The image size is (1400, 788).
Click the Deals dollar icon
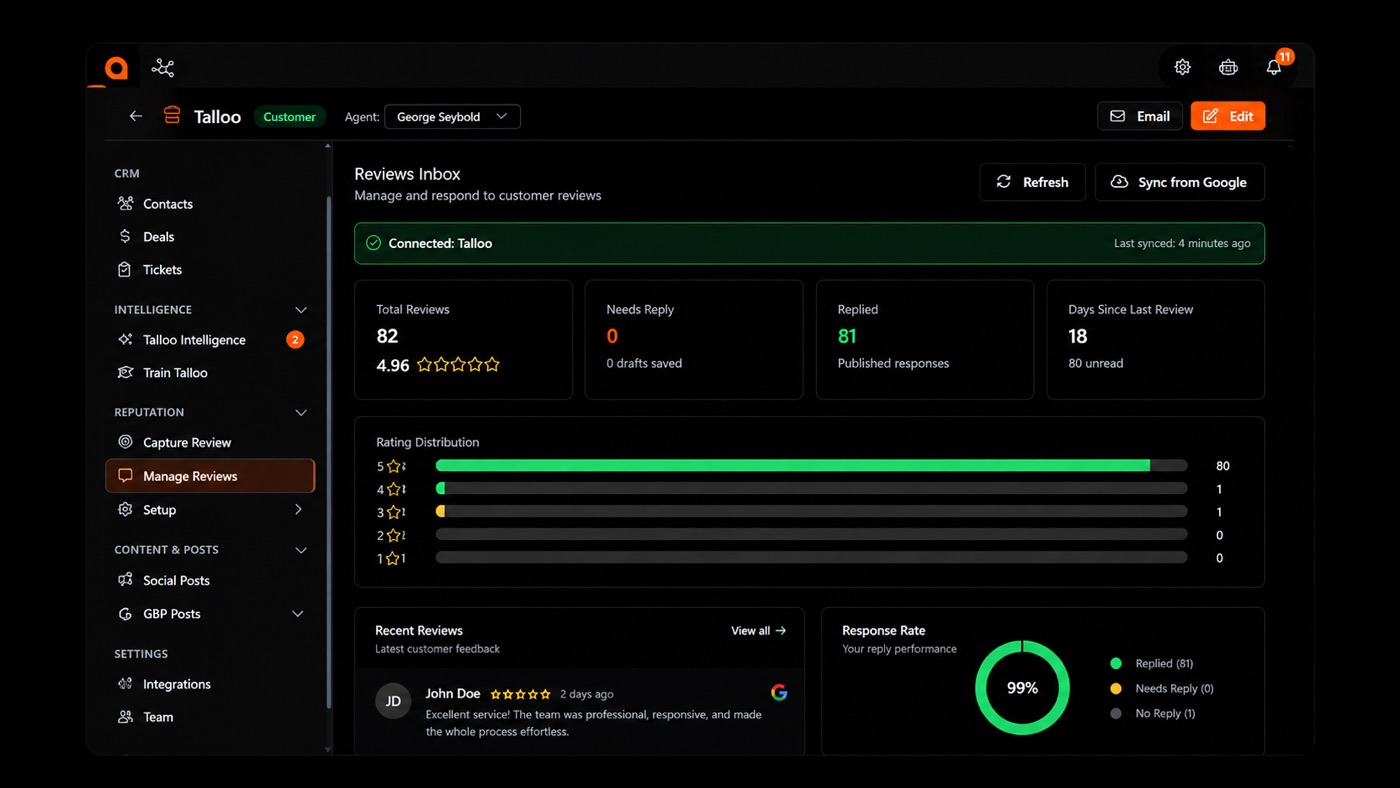[x=125, y=237]
